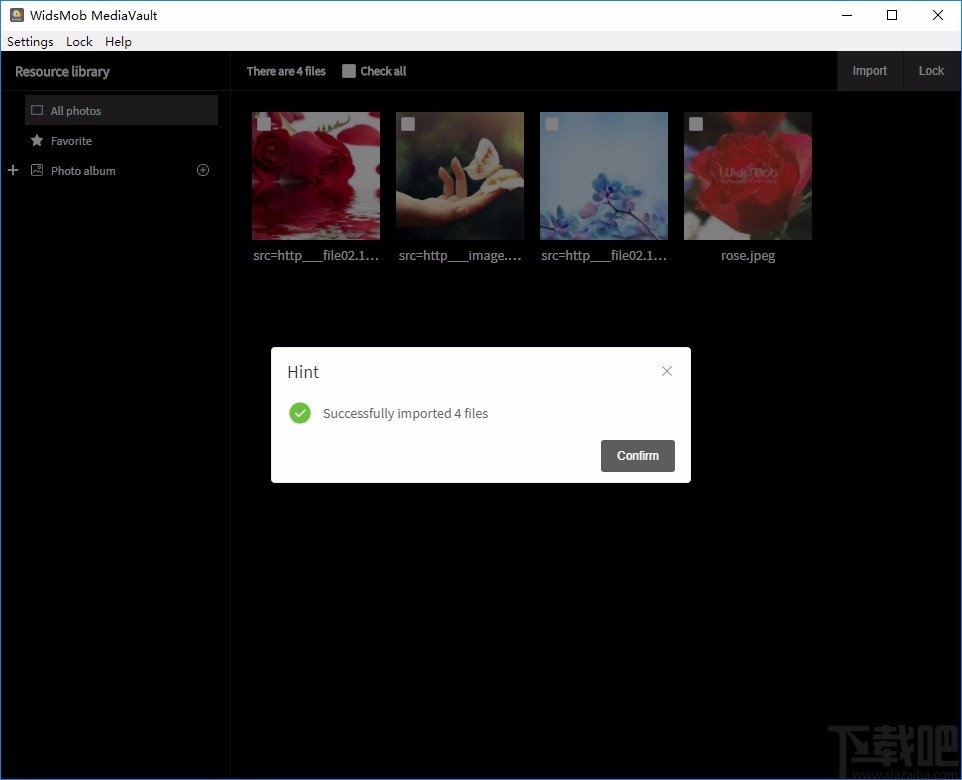Click the All photos grid icon
The width and height of the screenshot is (962, 780).
(36, 110)
